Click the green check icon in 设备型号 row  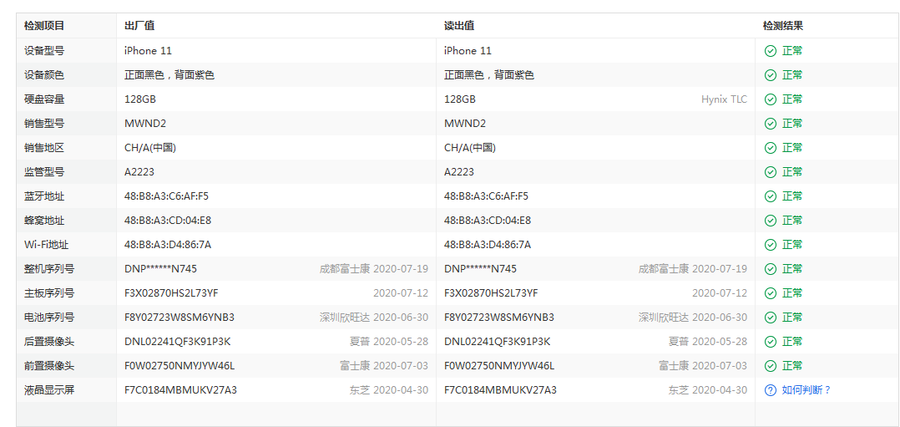pyautogui.click(x=770, y=51)
